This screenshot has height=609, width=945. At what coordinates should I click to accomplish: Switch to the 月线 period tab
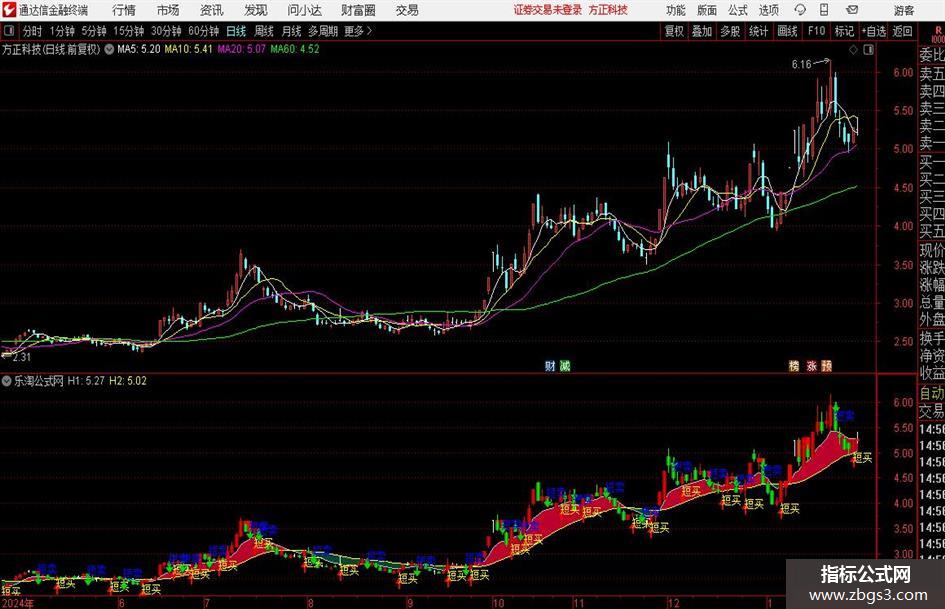[291, 31]
